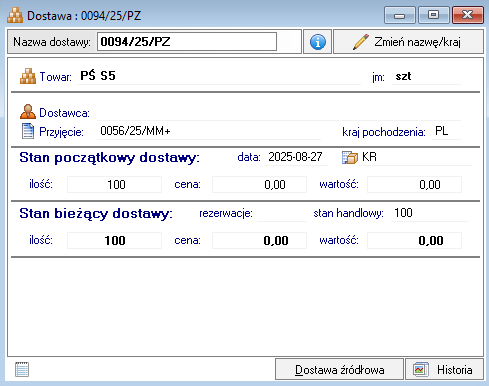Maximize the Dostawa window

[x=433, y=15]
